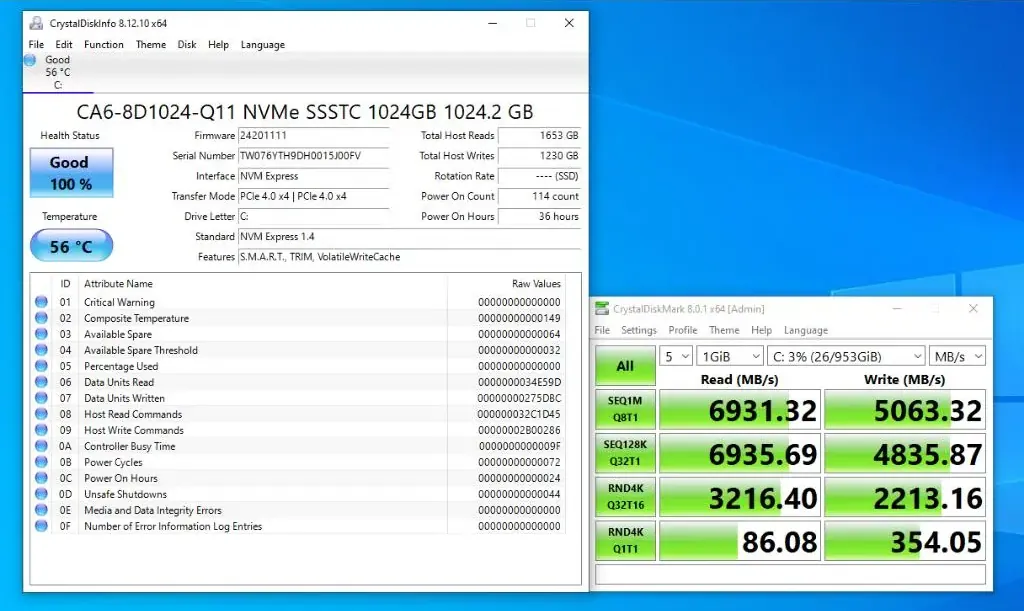Click the Features field S.M.A.R.T., TRIM text

409,257
